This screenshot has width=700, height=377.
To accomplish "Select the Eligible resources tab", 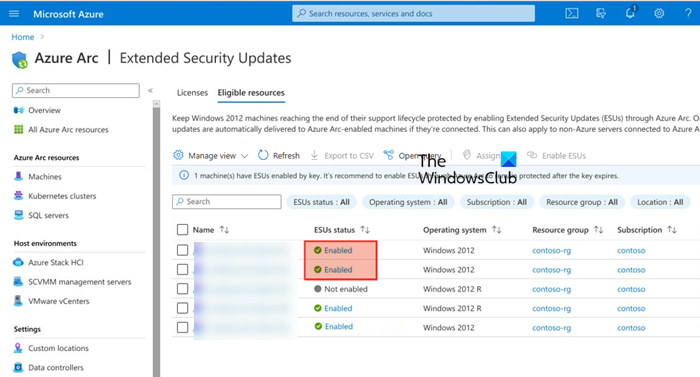I will tap(251, 92).
